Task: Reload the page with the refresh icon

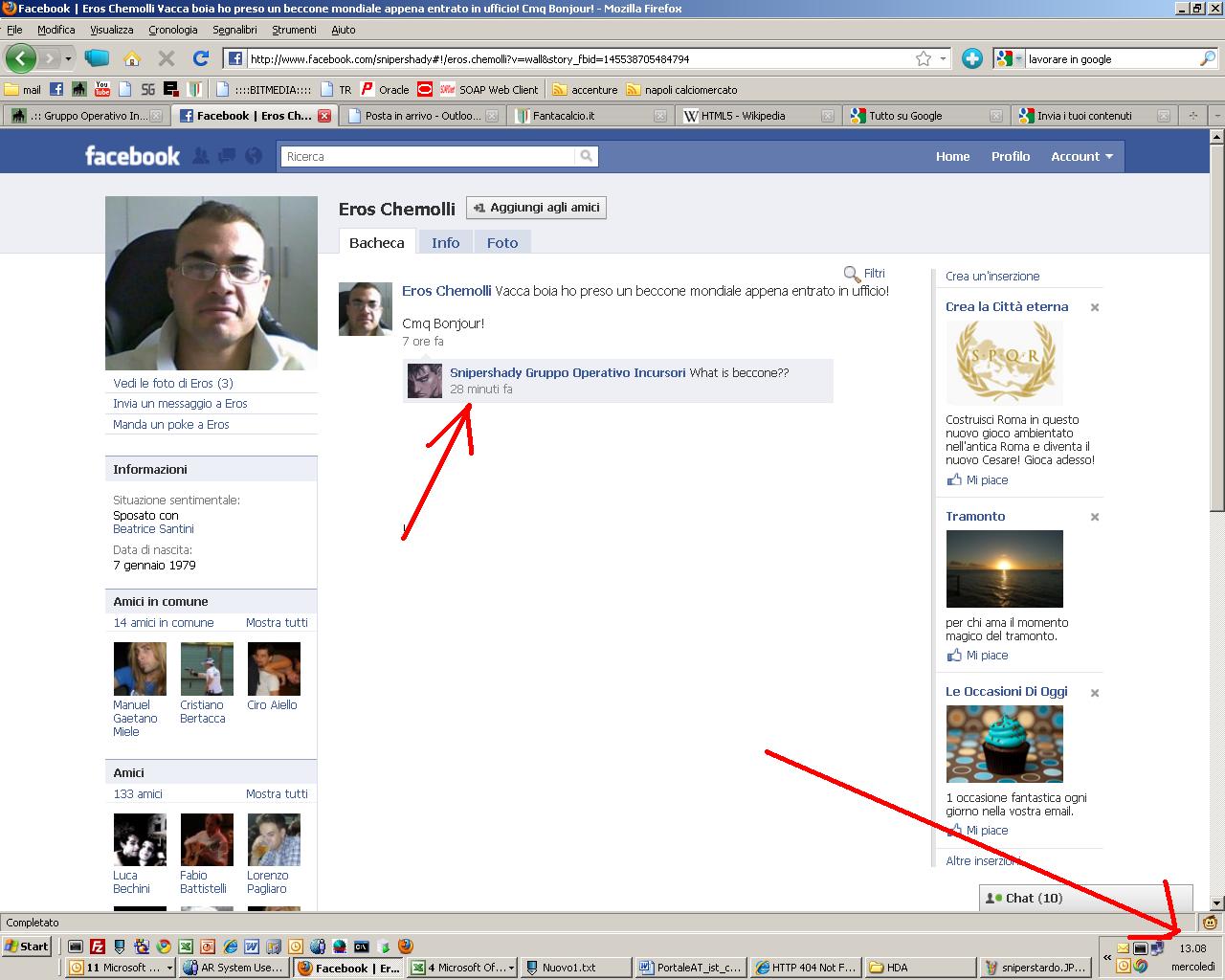Action: [x=201, y=58]
